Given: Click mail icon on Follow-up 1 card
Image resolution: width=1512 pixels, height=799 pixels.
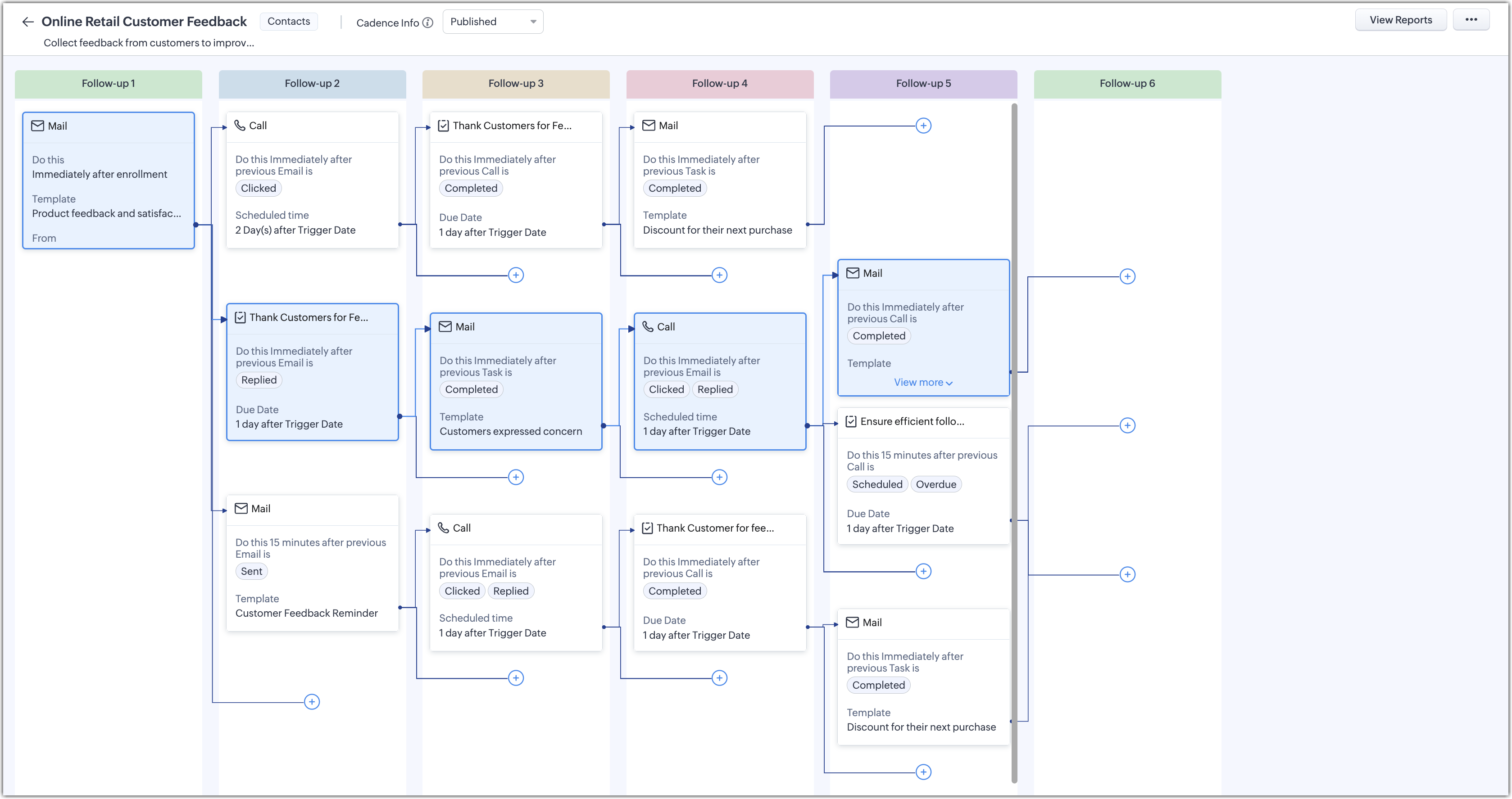Looking at the screenshot, I should pyautogui.click(x=37, y=126).
